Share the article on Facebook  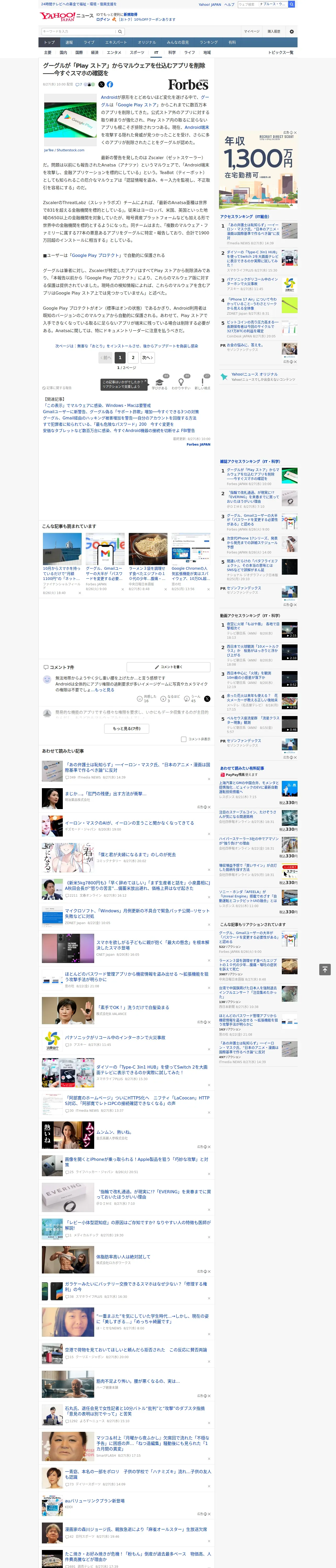coord(110,85)
